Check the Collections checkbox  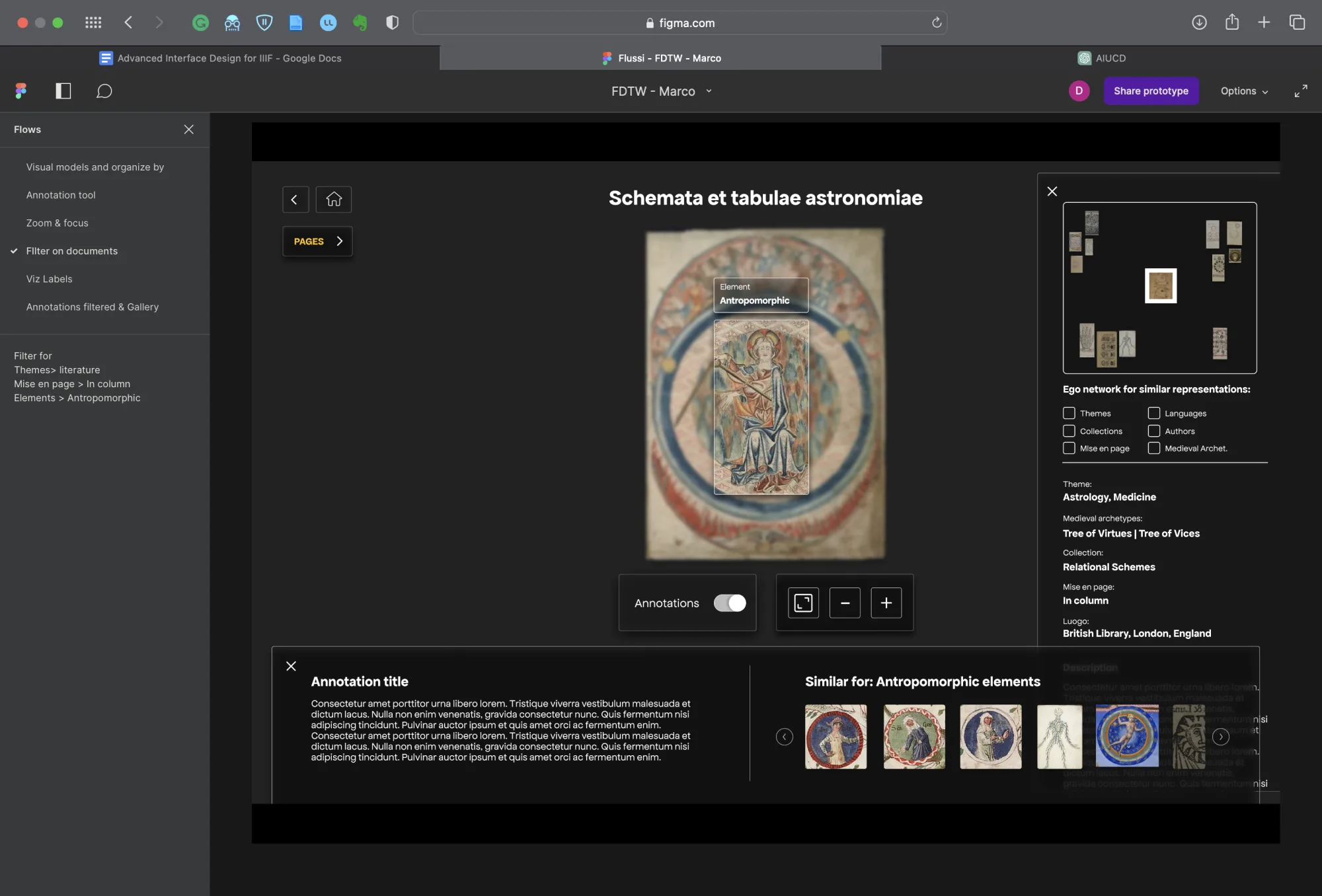click(x=1069, y=431)
